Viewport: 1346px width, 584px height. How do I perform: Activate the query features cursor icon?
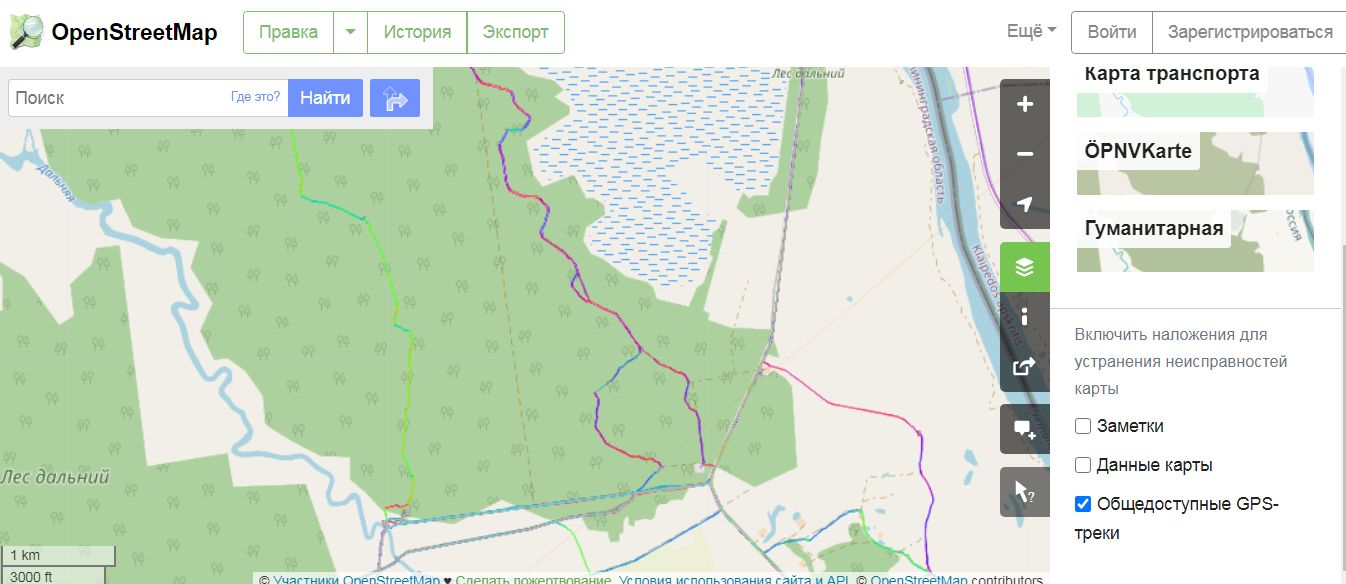[1024, 491]
